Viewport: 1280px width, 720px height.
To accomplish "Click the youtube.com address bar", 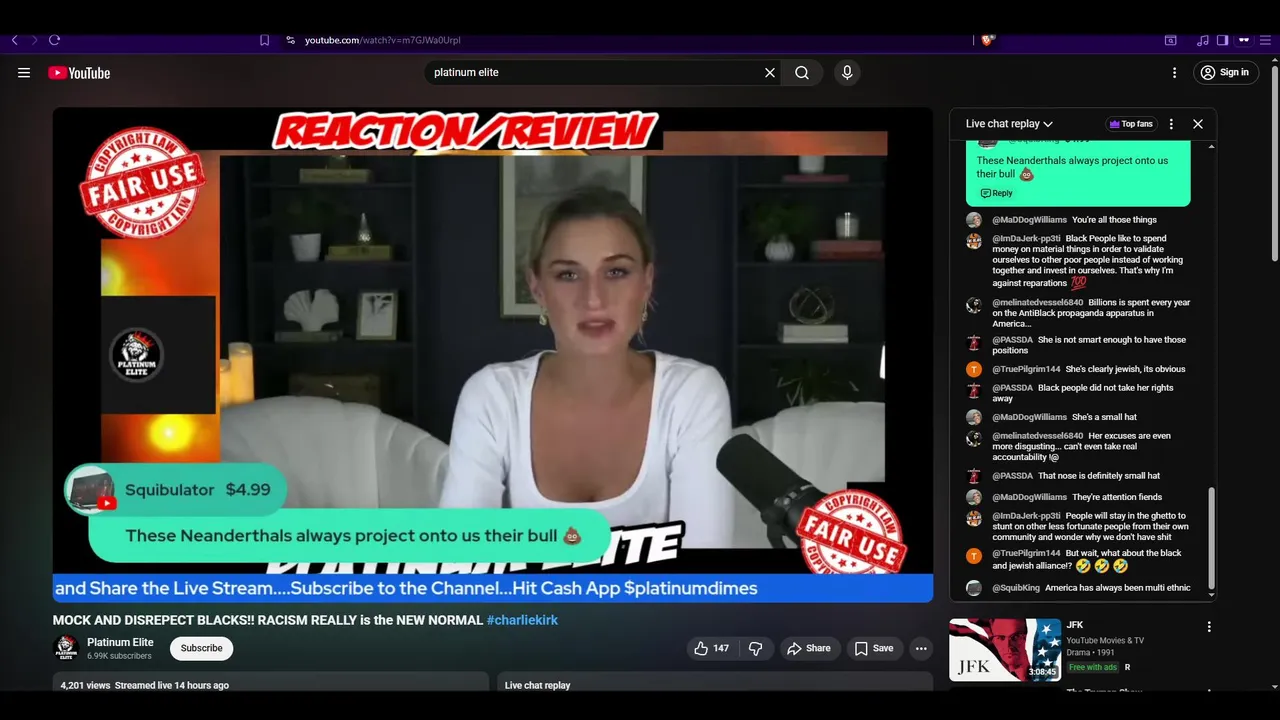I will [382, 40].
